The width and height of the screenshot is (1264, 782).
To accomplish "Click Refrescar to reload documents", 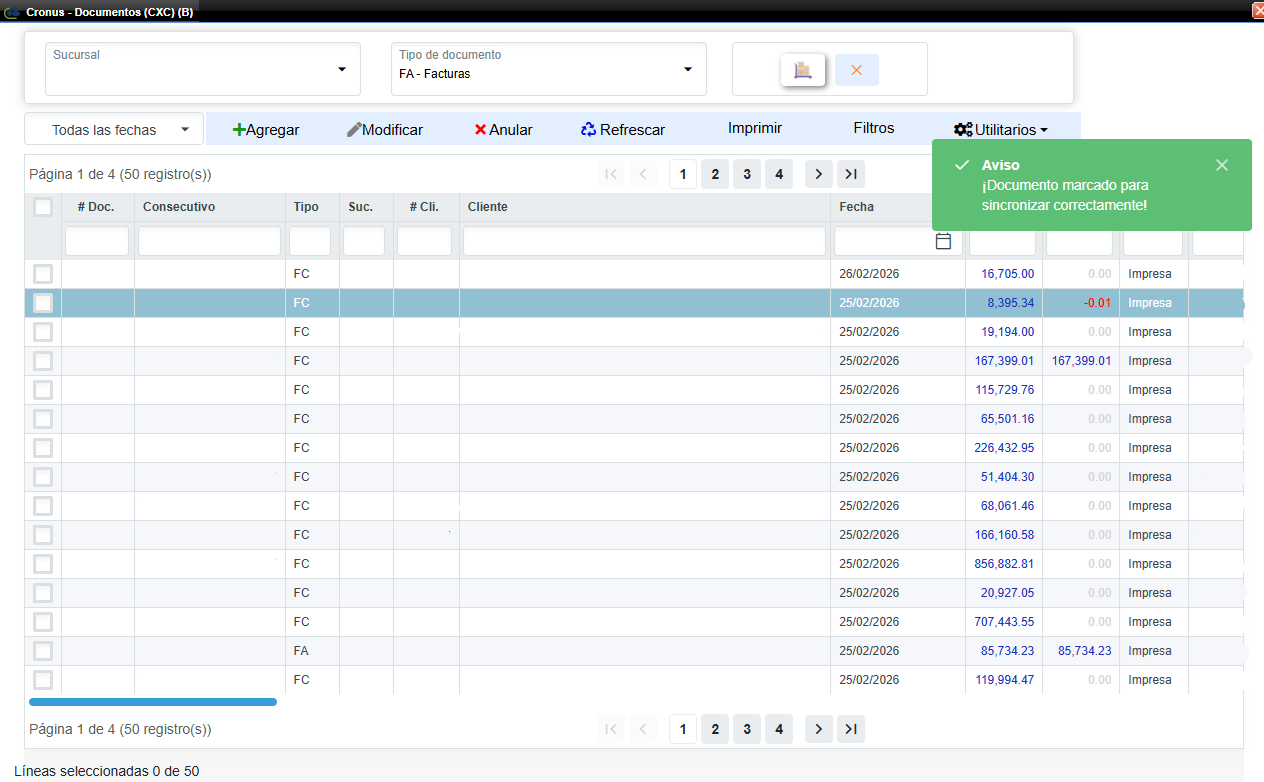I will tap(622, 130).
